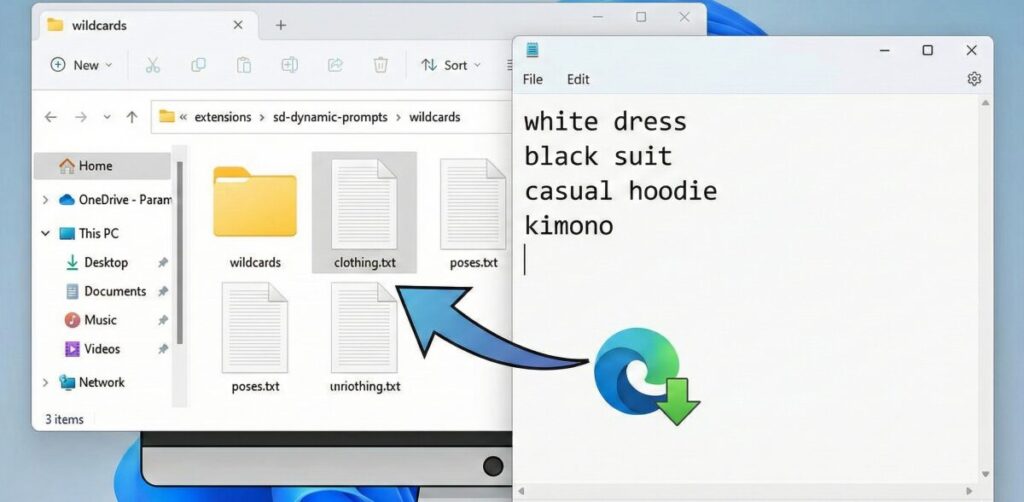Open Notepad settings gear icon

tap(974, 79)
